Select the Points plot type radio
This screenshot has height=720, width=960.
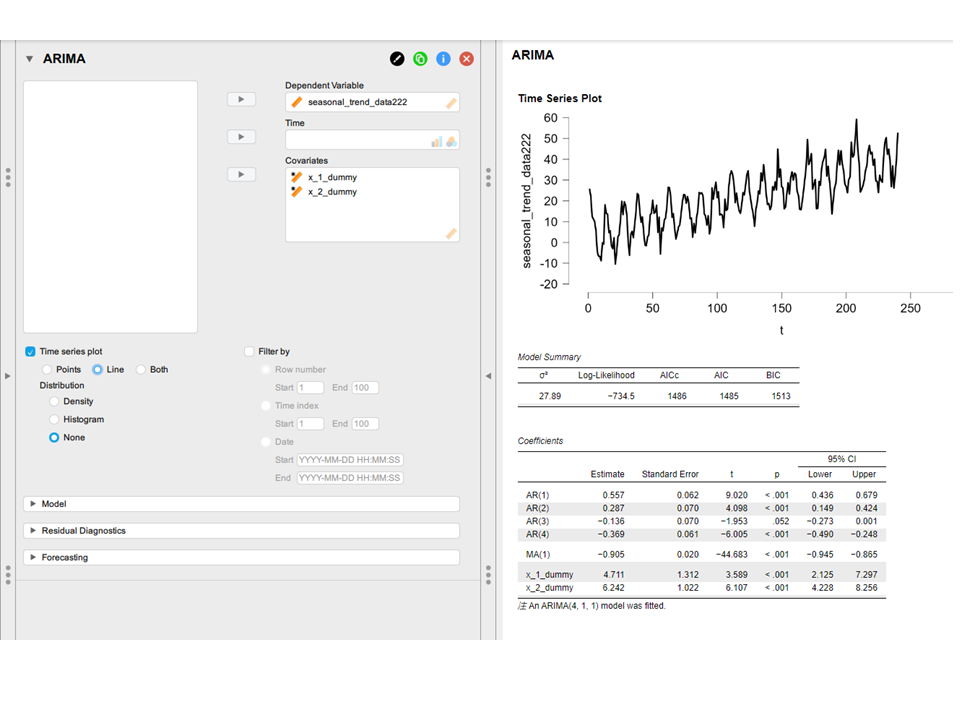(46, 370)
